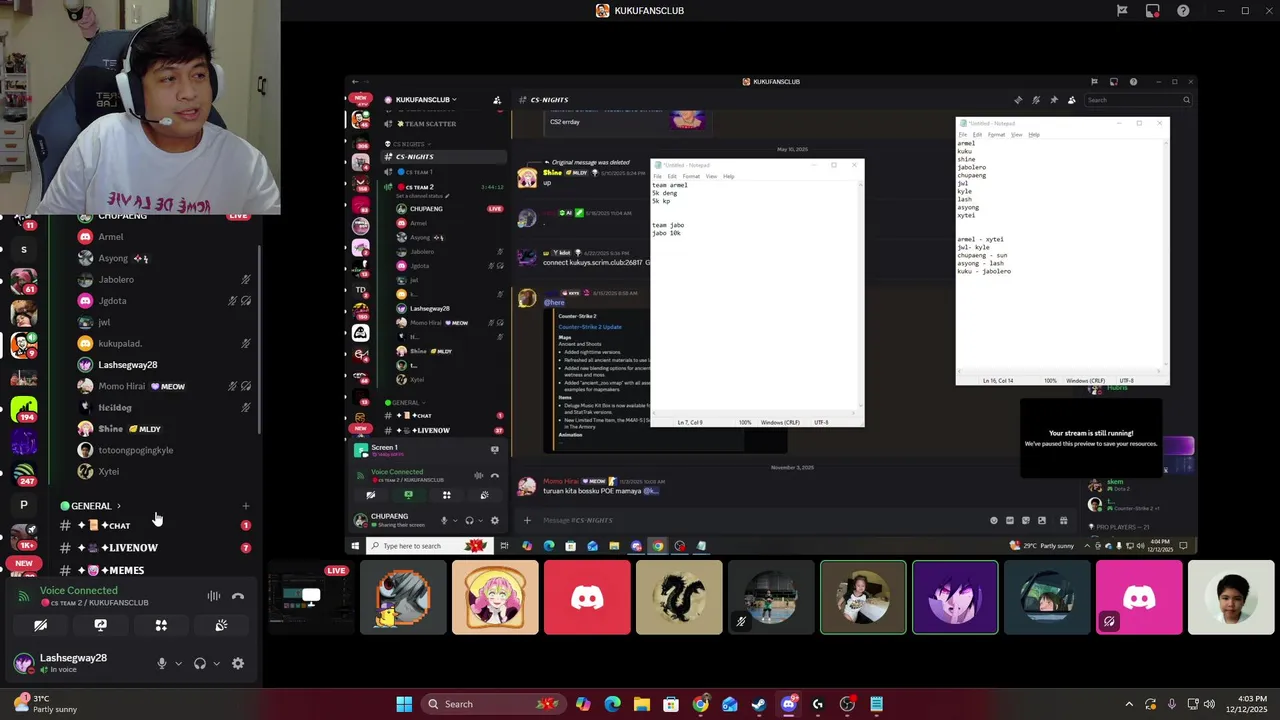Open the activities launcher button
Viewport: 1280px width, 720px height.
coord(161,625)
